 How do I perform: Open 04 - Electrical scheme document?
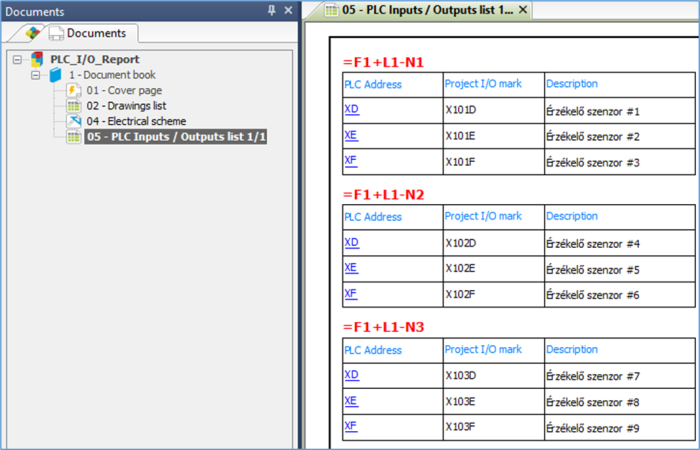coord(136,121)
